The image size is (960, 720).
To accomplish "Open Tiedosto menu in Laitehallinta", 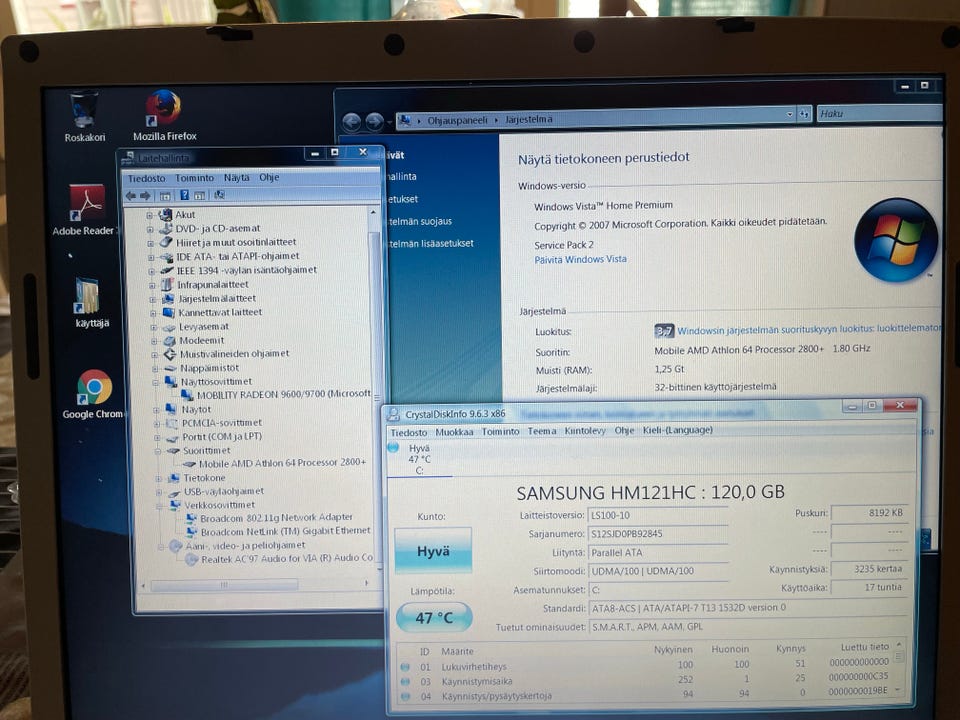I will pyautogui.click(x=146, y=178).
